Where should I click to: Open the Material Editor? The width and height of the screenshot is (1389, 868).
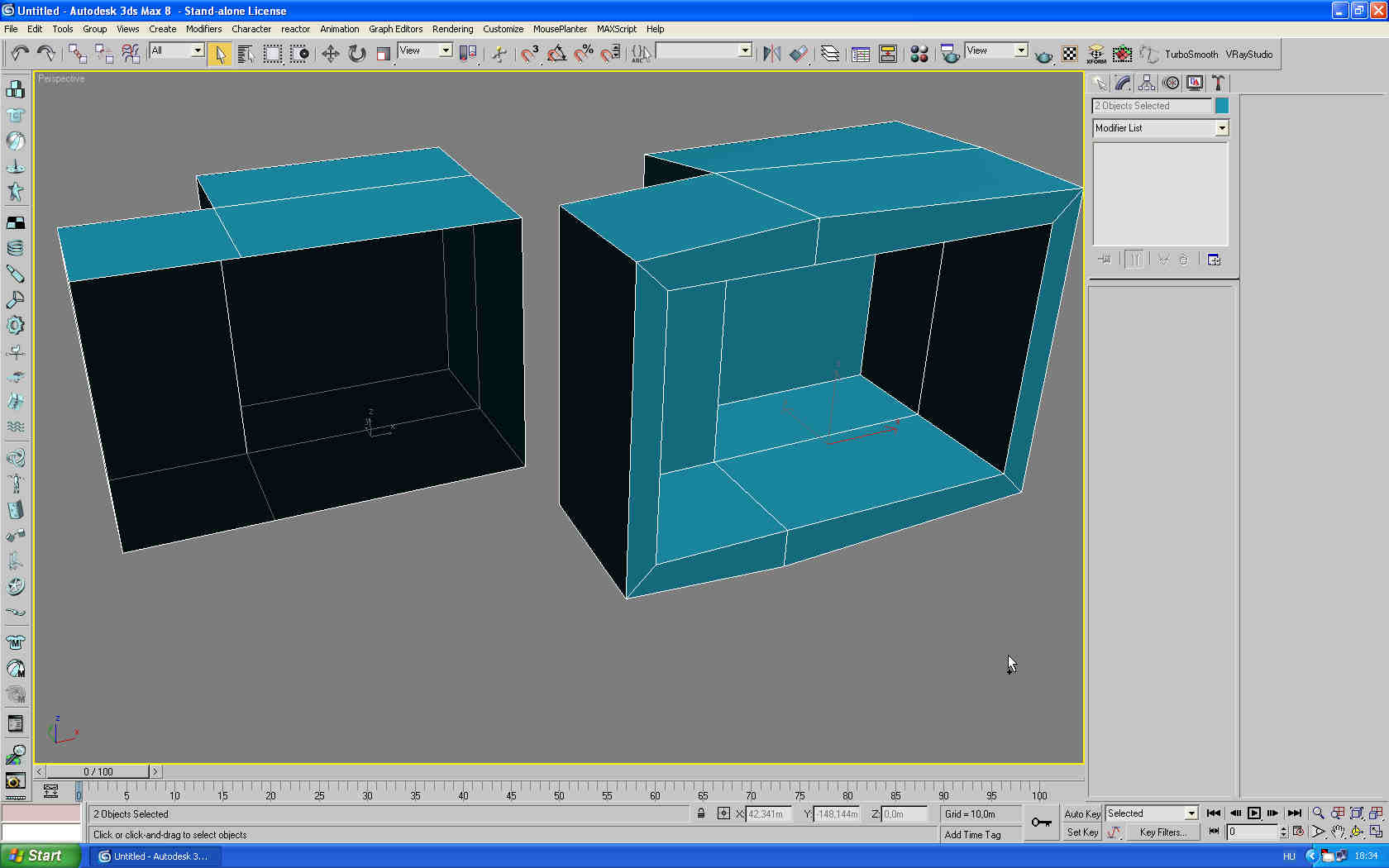[x=919, y=55]
